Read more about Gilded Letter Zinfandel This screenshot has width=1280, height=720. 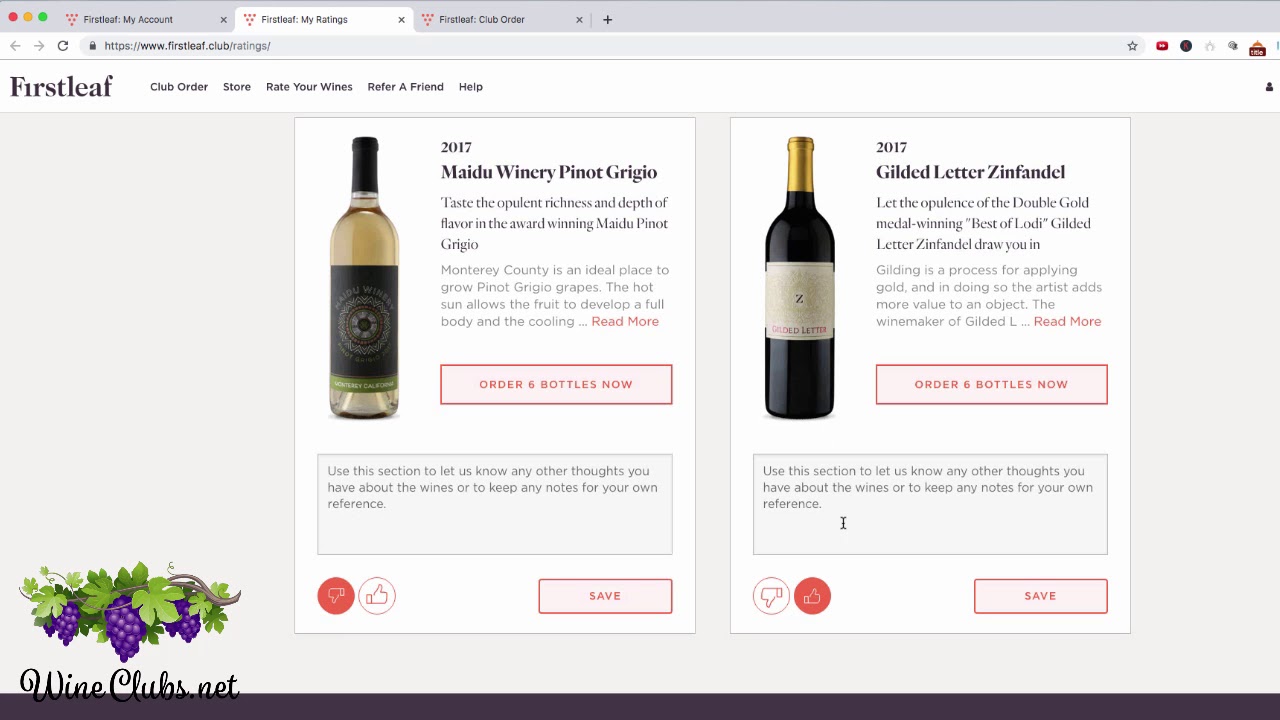(x=1067, y=321)
